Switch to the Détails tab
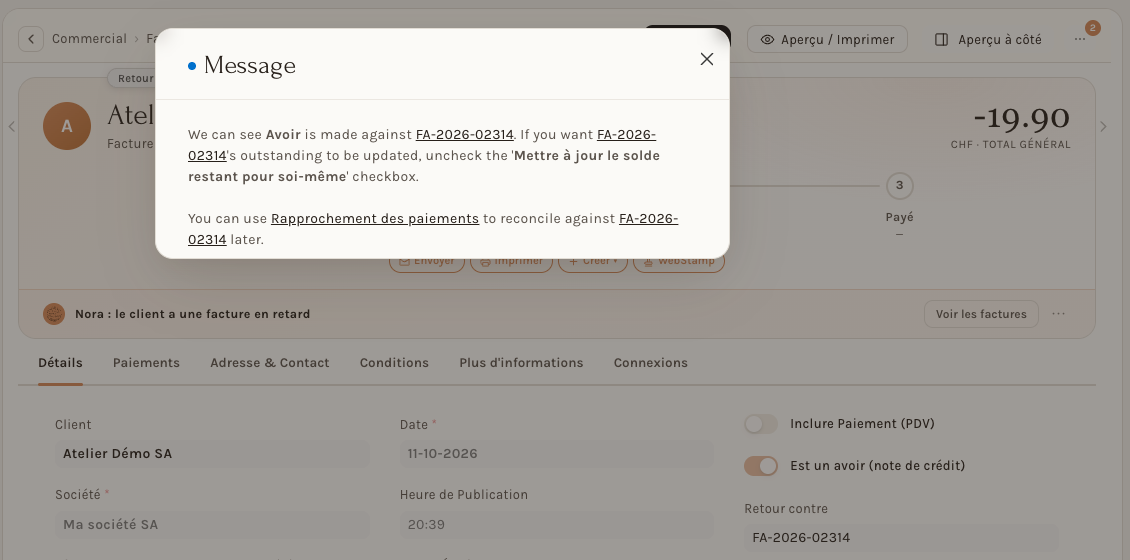Viewport: 1130px width, 560px height. 61,363
